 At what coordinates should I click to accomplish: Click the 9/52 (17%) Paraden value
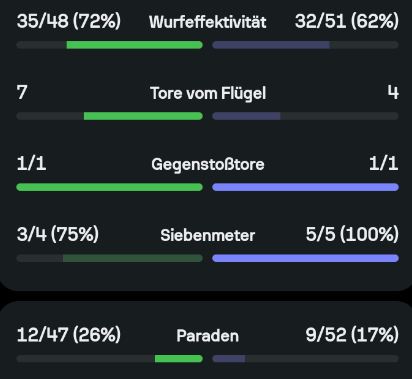tap(352, 335)
